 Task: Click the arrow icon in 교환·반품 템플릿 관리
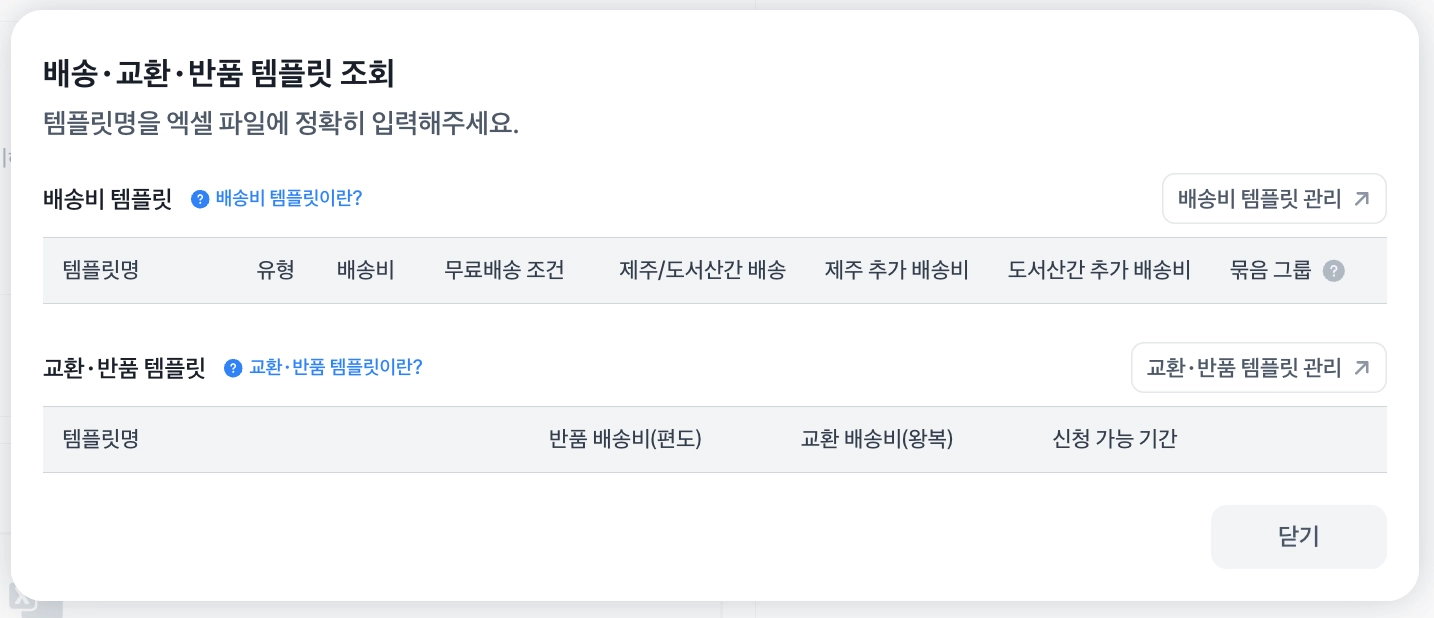pos(1361,368)
